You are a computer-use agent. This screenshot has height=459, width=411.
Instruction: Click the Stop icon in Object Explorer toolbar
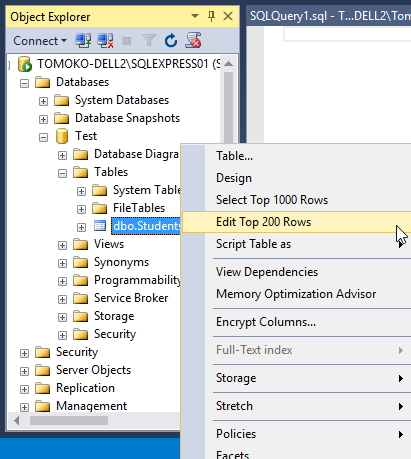coord(127,41)
